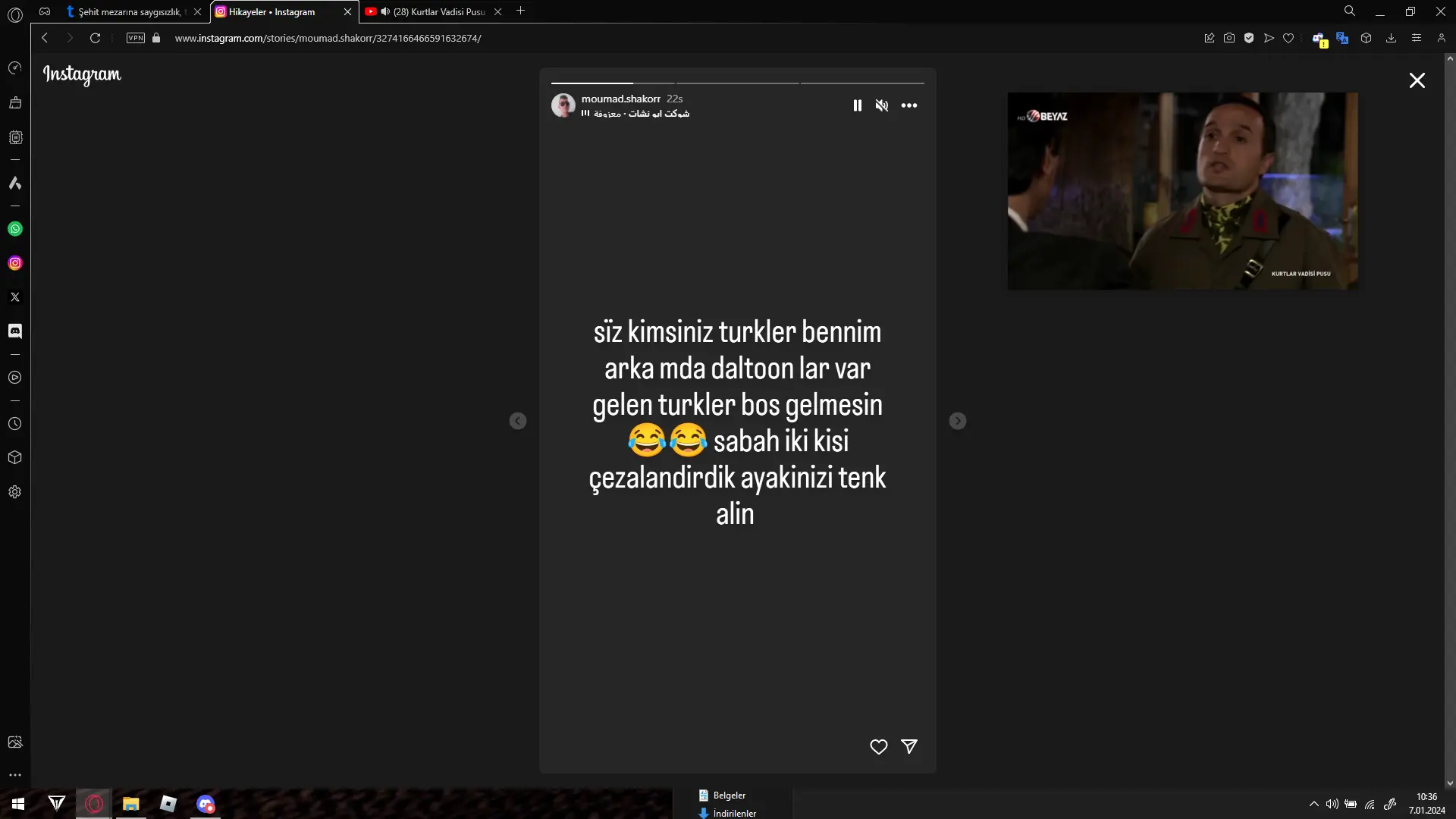Close the Kurtlar Vadisi Pusu tab
The height and width of the screenshot is (819, 1456).
click(x=498, y=11)
